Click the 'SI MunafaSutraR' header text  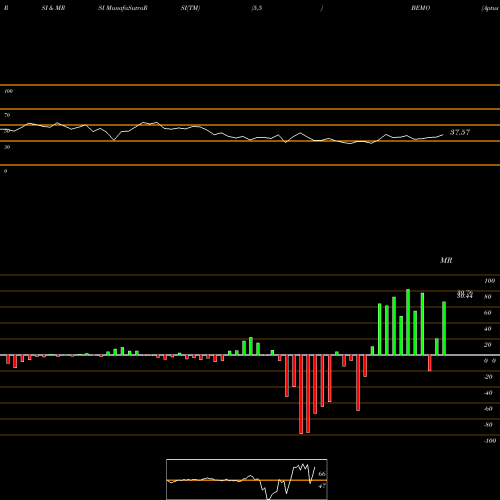[123, 8]
